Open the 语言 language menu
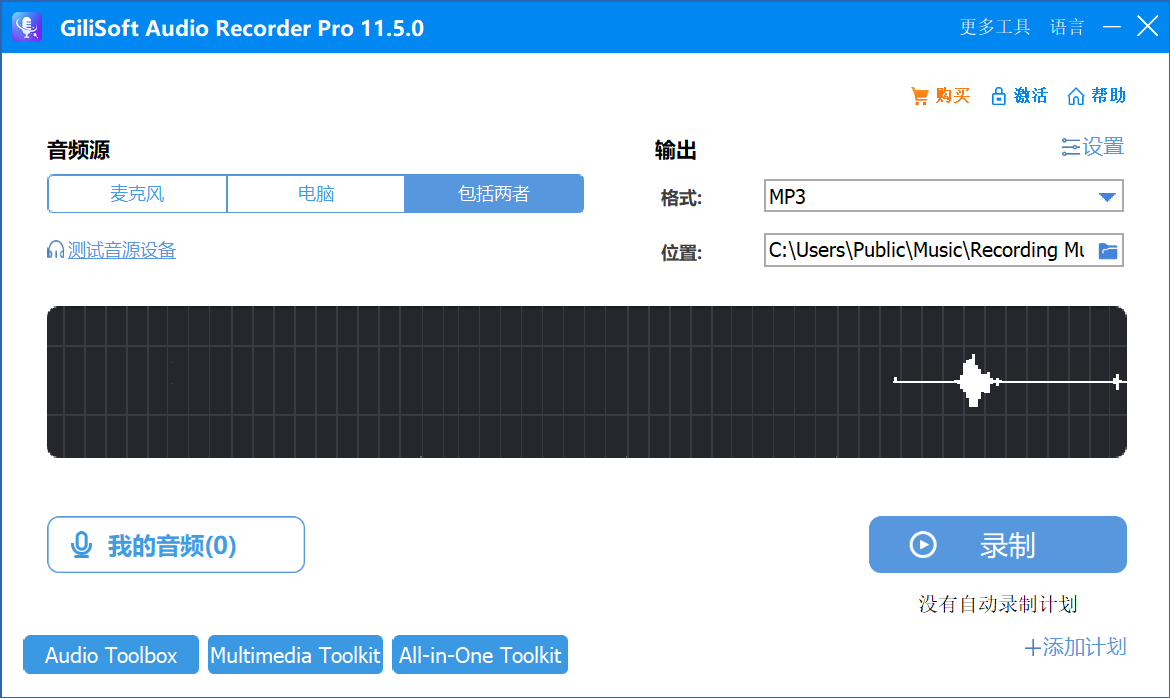This screenshot has width=1170, height=698. coord(1066,27)
